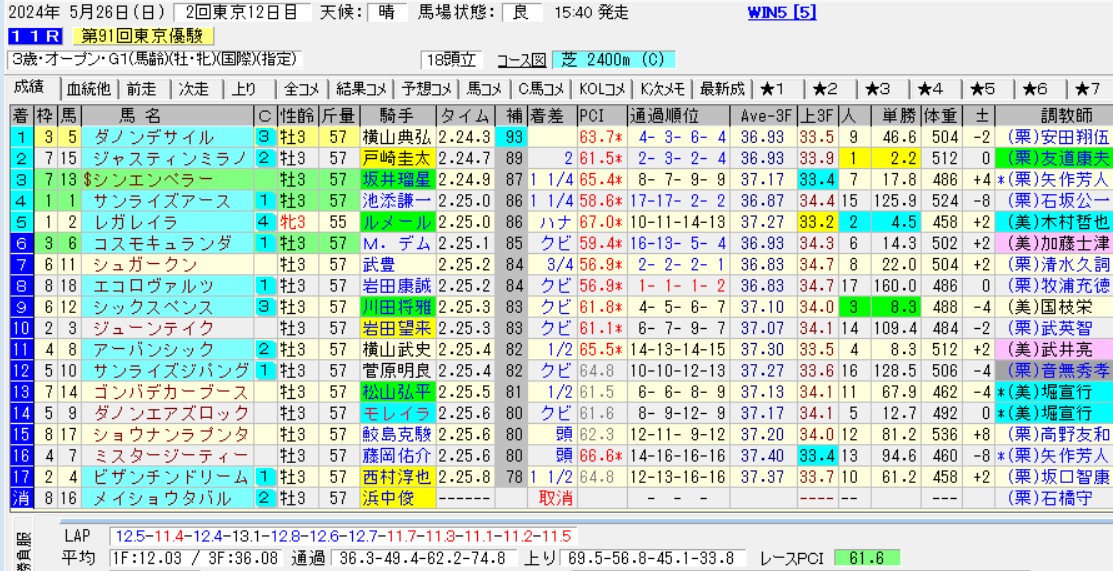Click jockey 戸崎圭太
Viewport: 1113px width, 571px height.
coord(398,158)
